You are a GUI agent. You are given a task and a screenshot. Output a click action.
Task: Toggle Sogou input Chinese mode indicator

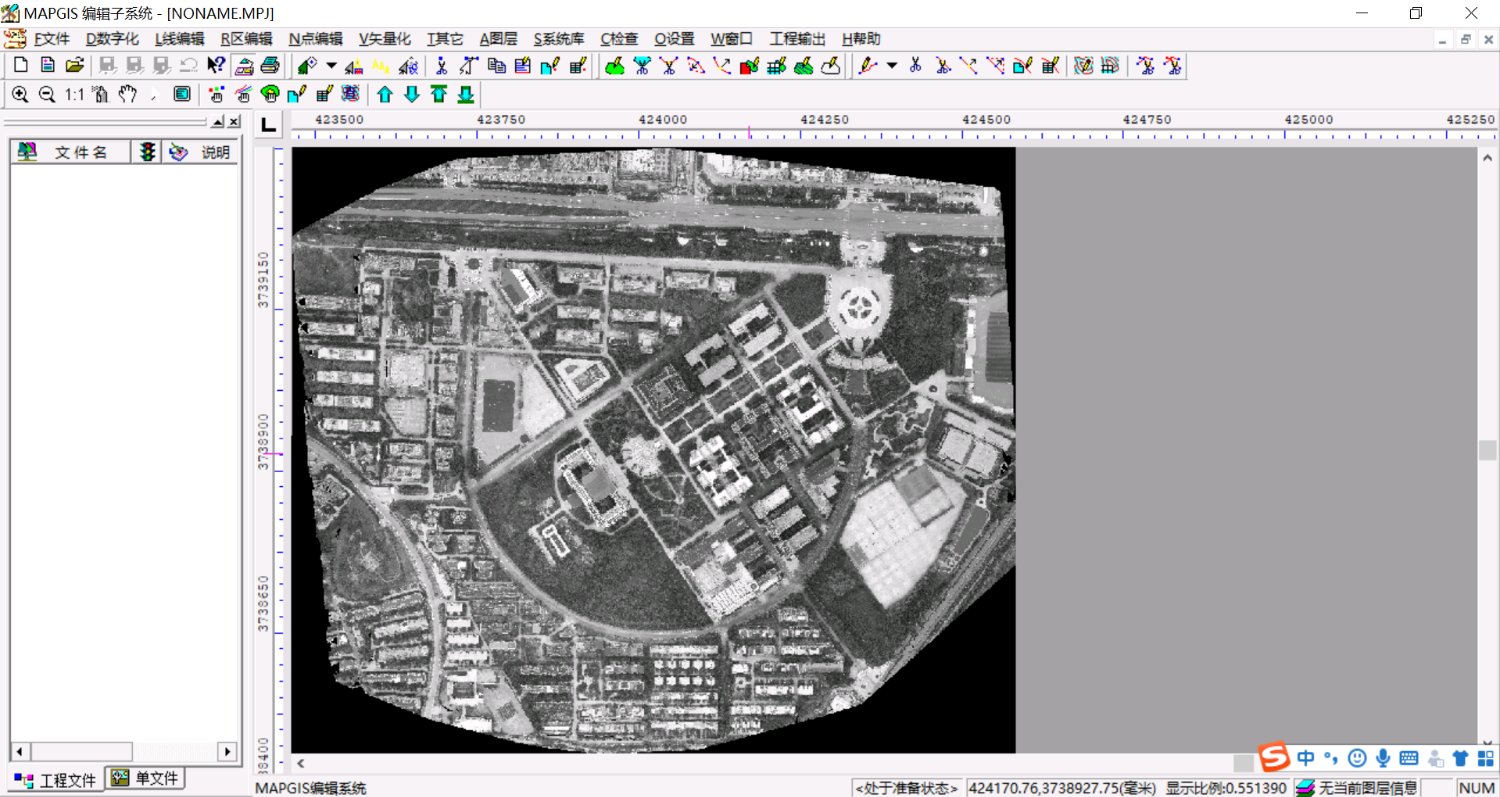[x=1306, y=758]
